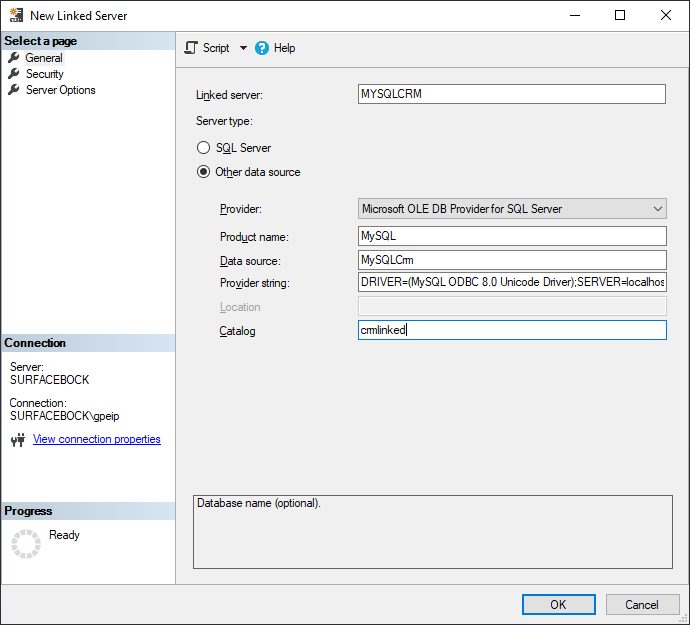Click the Product name field containing MySQL
This screenshot has height=625, width=690.
click(512, 236)
